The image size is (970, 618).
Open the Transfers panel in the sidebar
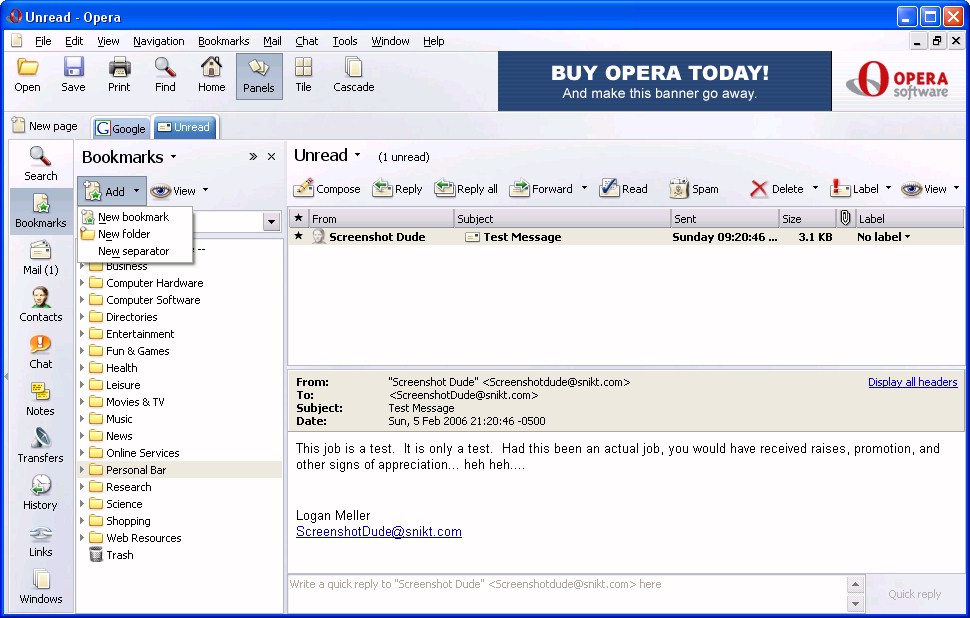pyautogui.click(x=40, y=445)
